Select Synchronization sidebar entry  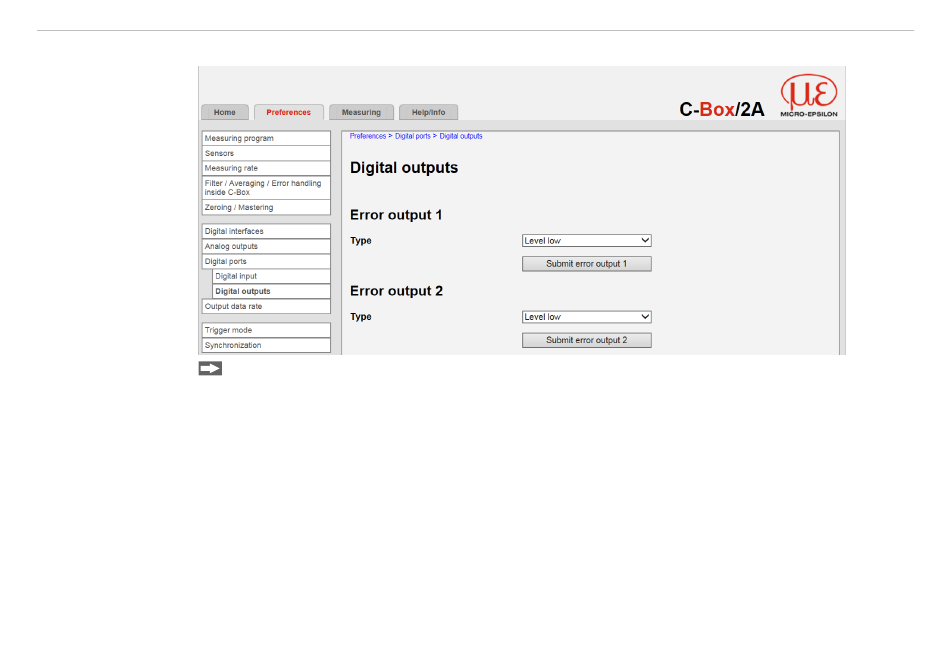[x=266, y=345]
